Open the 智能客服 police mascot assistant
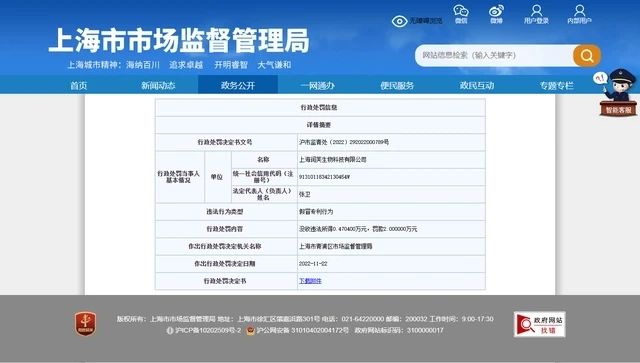 coord(617,93)
